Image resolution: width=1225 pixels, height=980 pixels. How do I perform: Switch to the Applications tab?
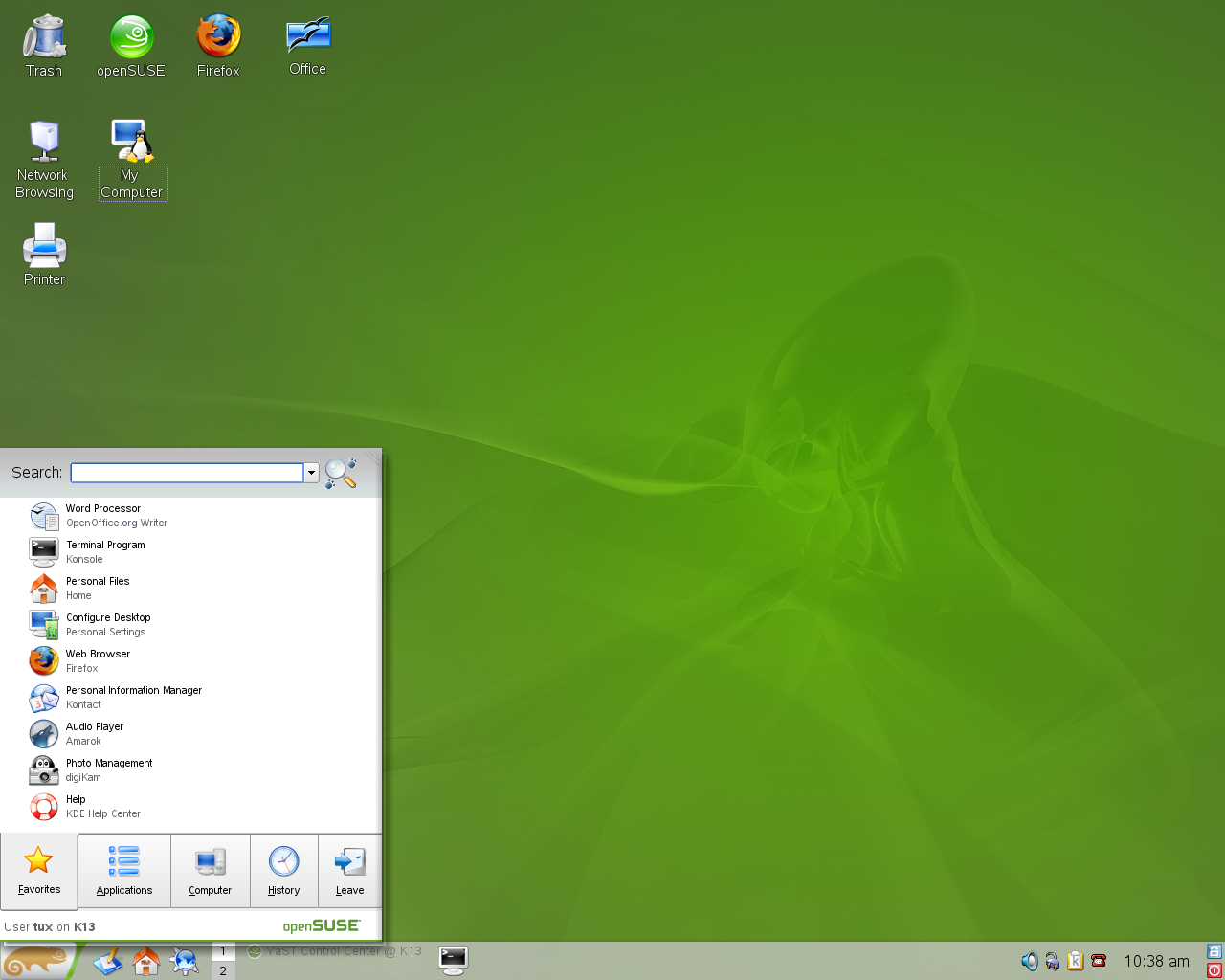(x=124, y=870)
